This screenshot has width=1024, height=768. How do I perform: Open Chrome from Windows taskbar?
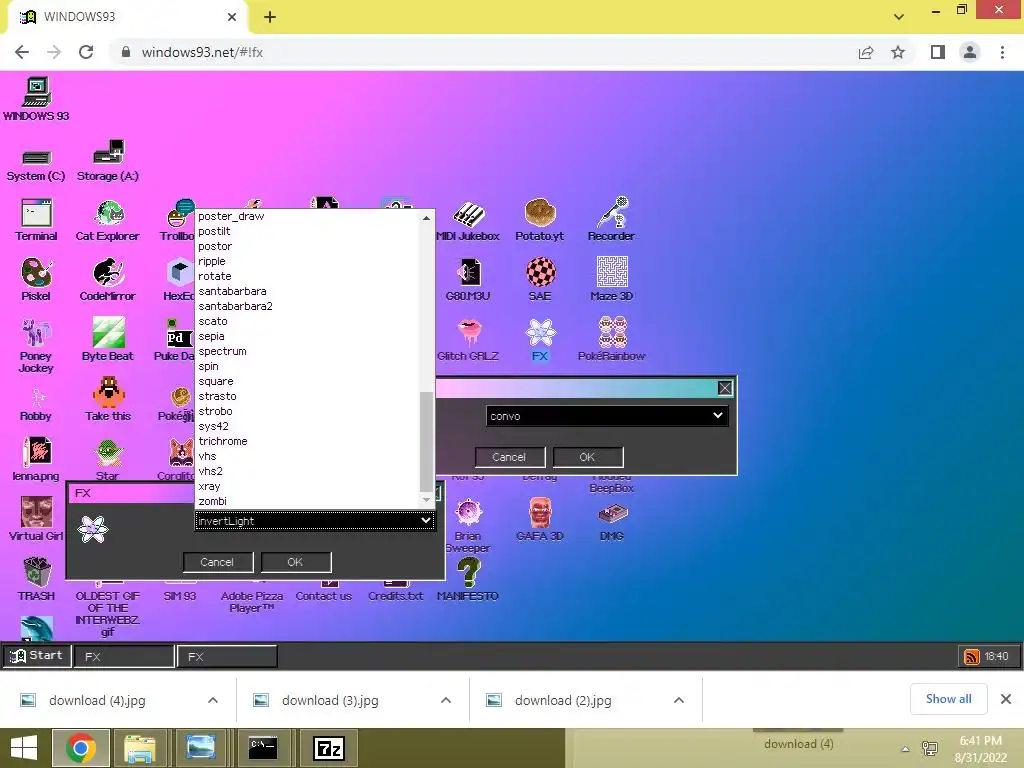[80, 748]
